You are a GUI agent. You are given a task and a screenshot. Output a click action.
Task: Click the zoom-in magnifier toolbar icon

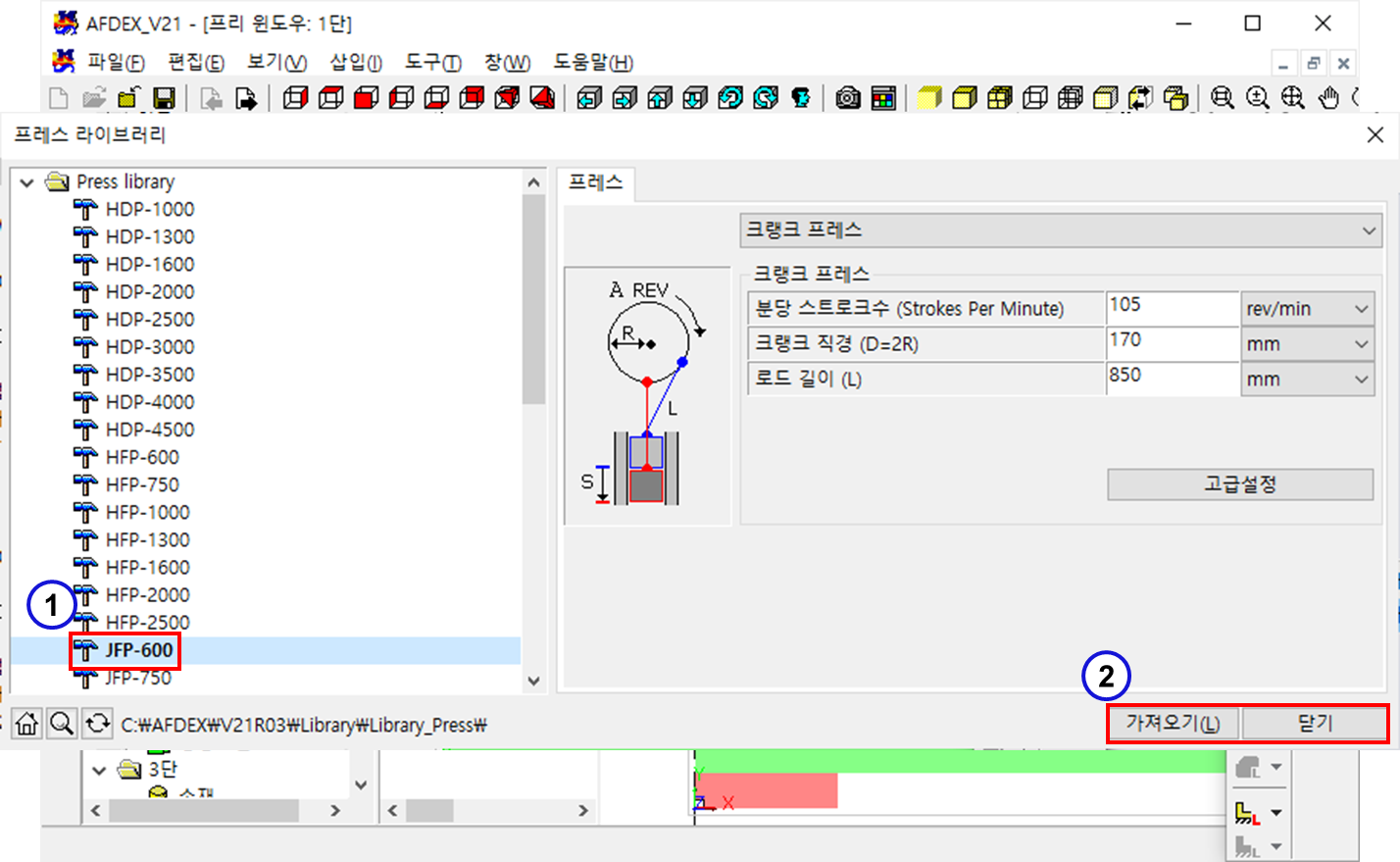[1258, 98]
